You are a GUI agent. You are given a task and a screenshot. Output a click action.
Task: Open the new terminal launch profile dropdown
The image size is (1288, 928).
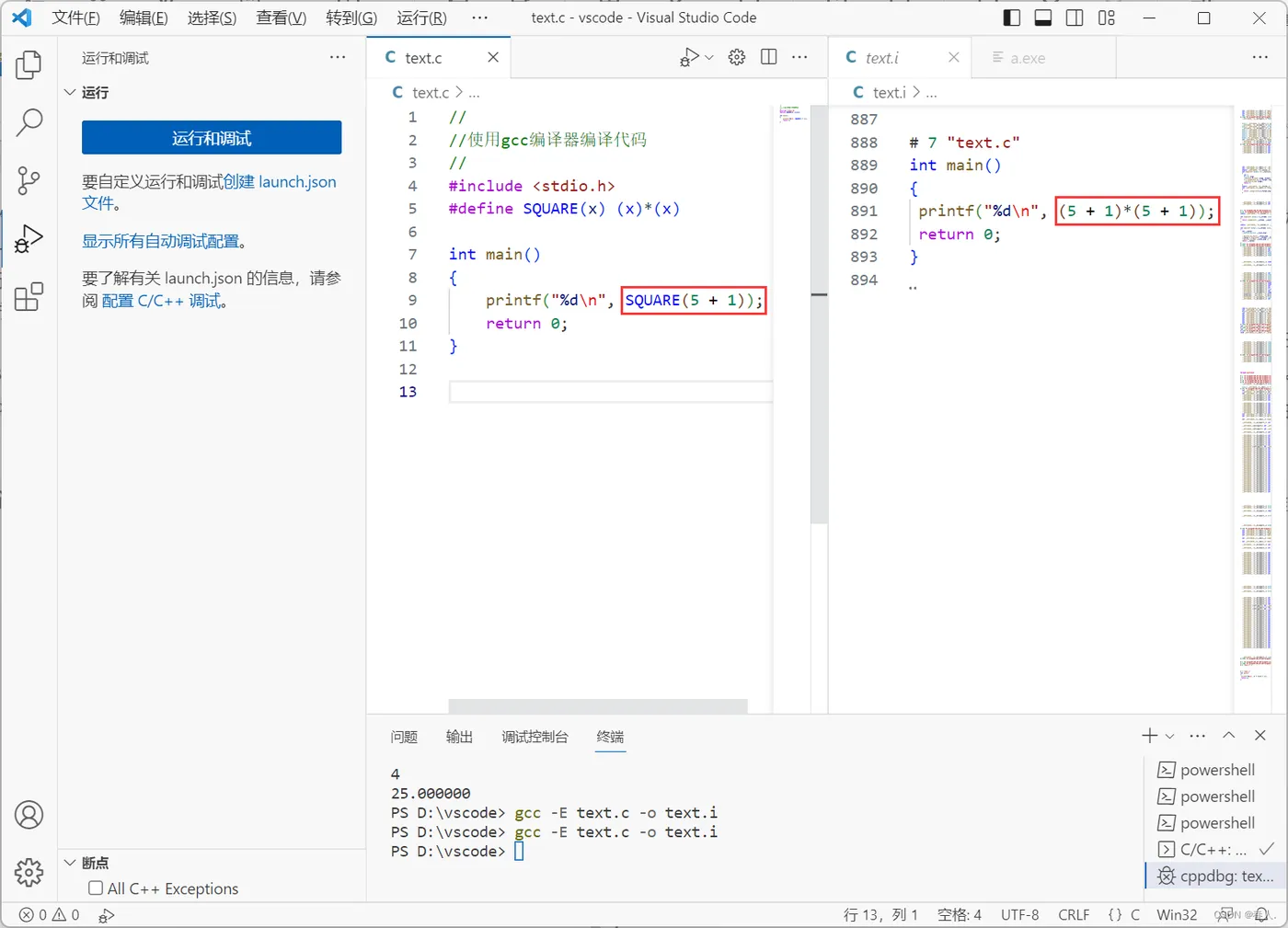tap(1169, 736)
